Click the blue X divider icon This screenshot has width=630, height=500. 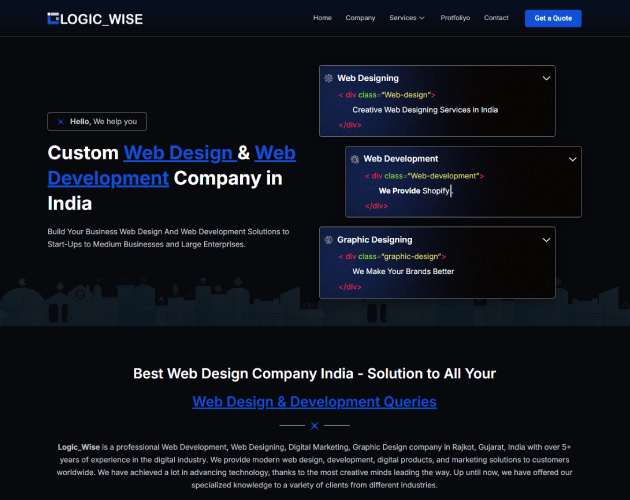click(314, 425)
